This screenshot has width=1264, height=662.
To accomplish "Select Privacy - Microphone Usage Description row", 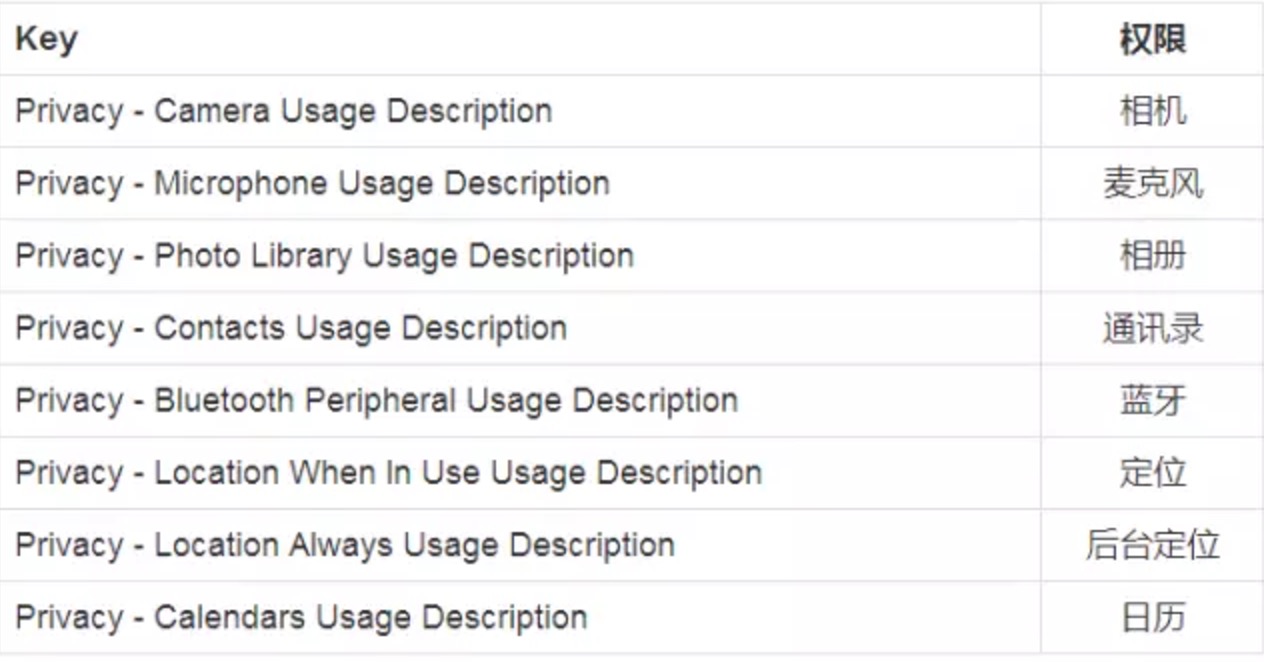I will click(x=312, y=184).
